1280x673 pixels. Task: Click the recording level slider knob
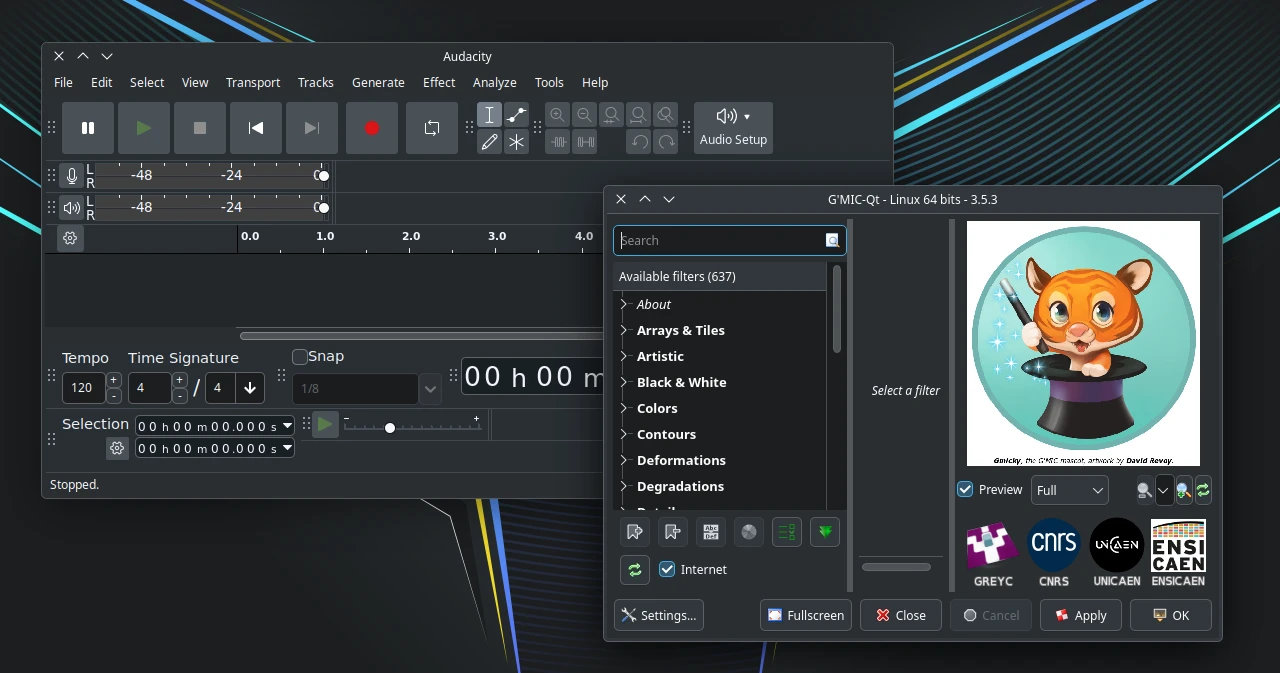[x=324, y=176]
